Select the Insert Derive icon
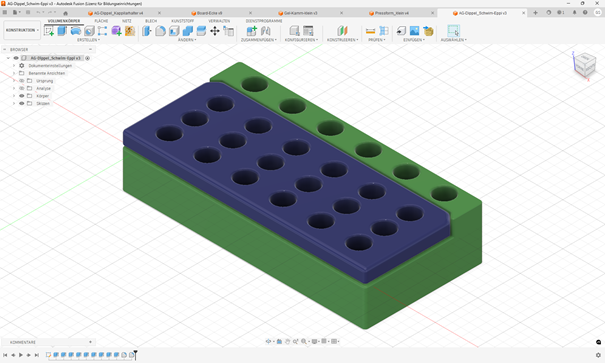 401,31
